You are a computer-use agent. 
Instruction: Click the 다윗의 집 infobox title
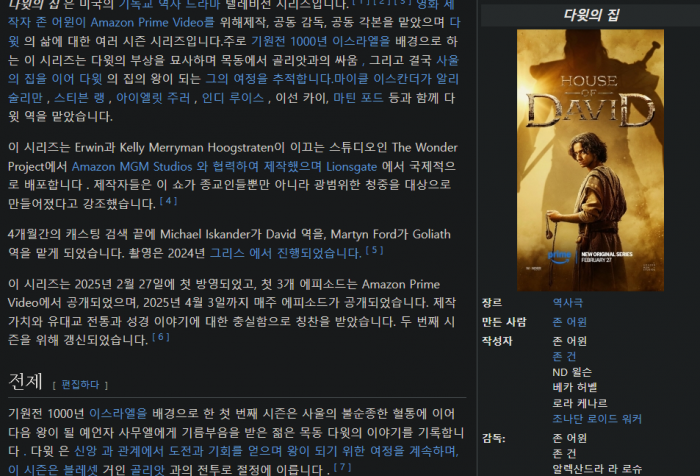click(x=591, y=15)
